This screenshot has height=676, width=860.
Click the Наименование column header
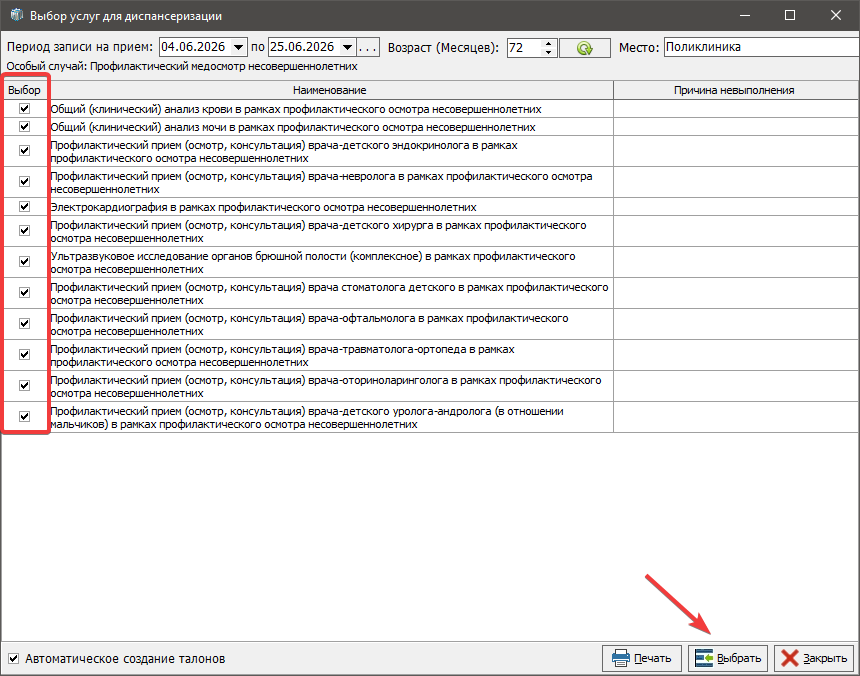pos(330,90)
